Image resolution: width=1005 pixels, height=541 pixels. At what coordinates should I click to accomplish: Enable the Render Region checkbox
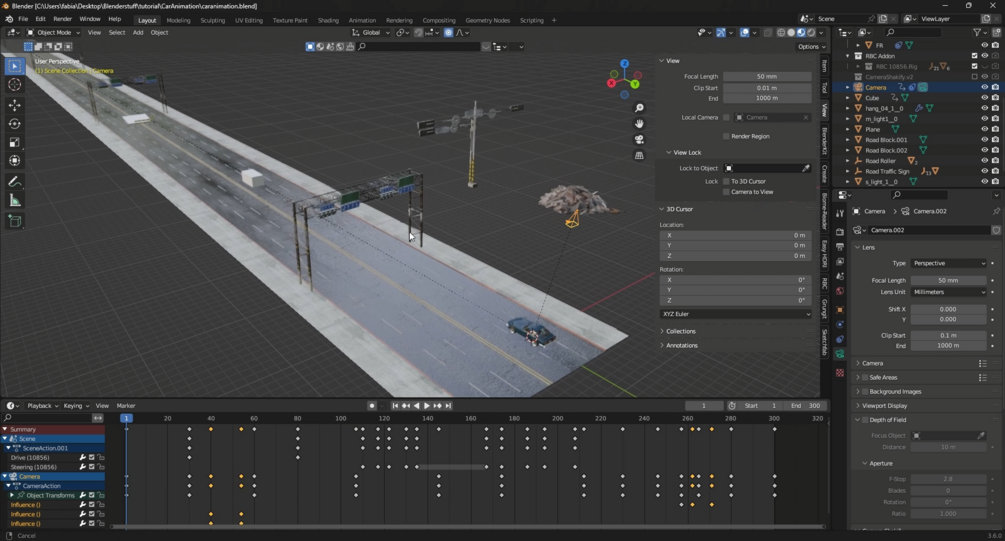pos(726,136)
